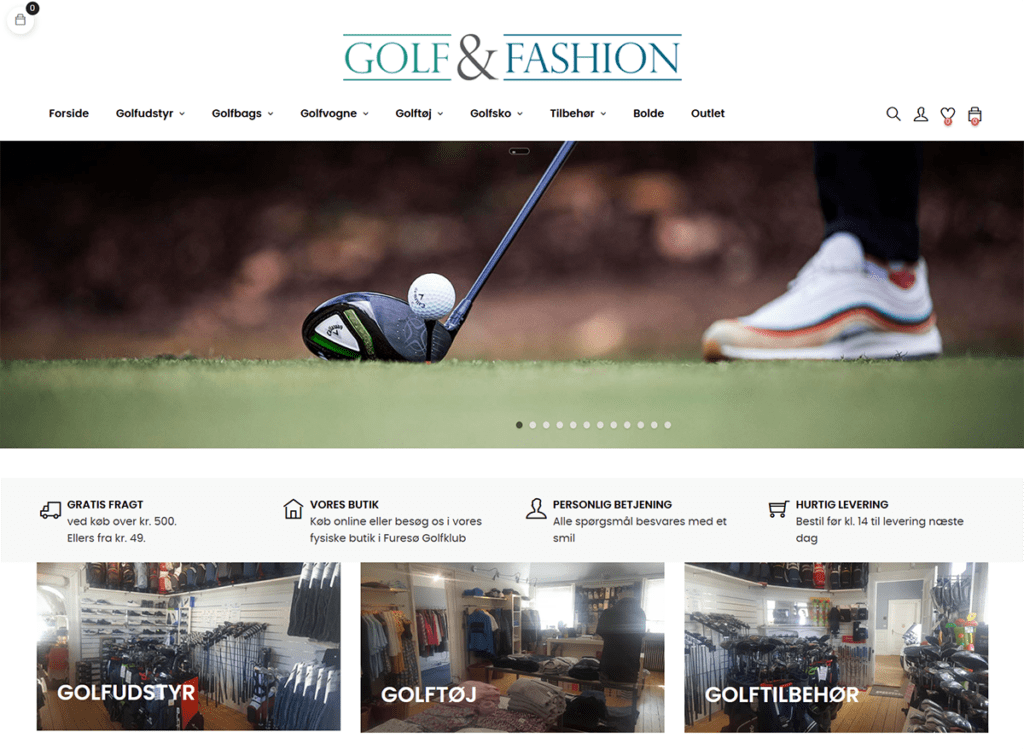Open the user account icon
Viewport: 1024px width, 749px height.
pyautogui.click(x=921, y=114)
